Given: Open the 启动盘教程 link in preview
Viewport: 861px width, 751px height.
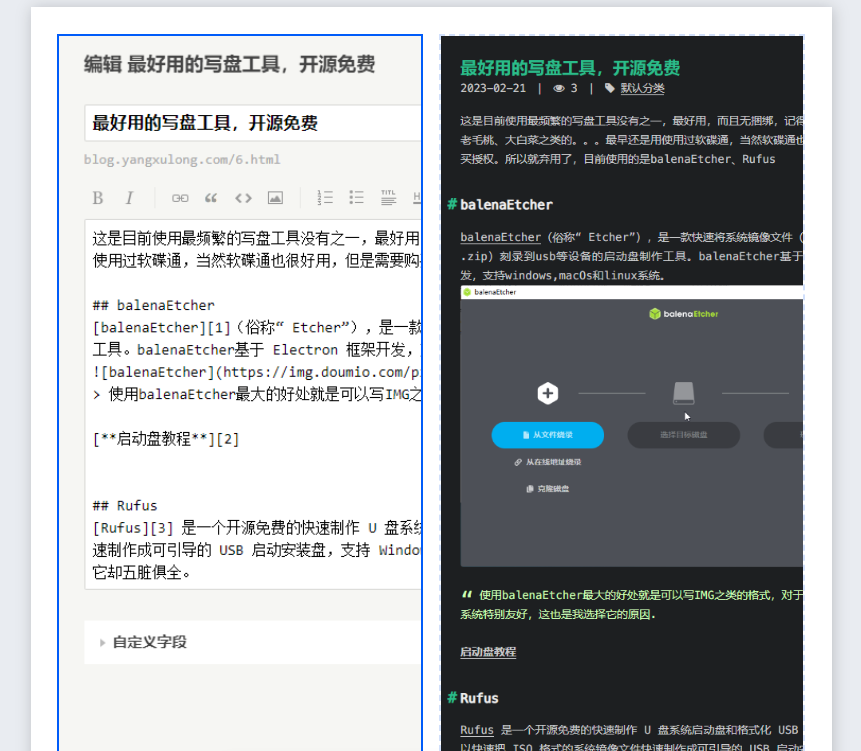Looking at the screenshot, I should (488, 652).
